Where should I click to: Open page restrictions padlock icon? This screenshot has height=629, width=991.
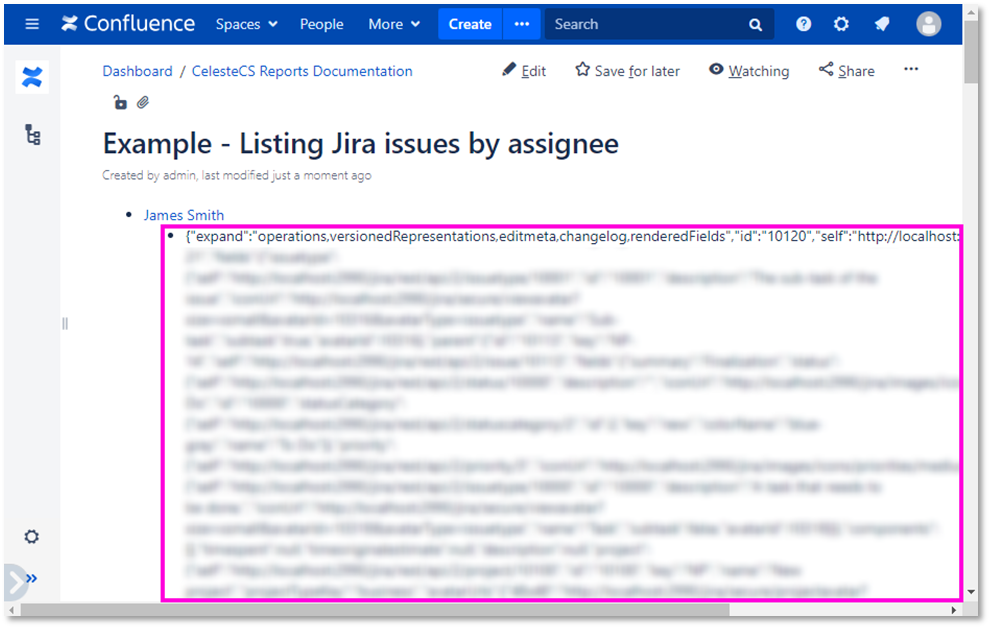pos(119,102)
